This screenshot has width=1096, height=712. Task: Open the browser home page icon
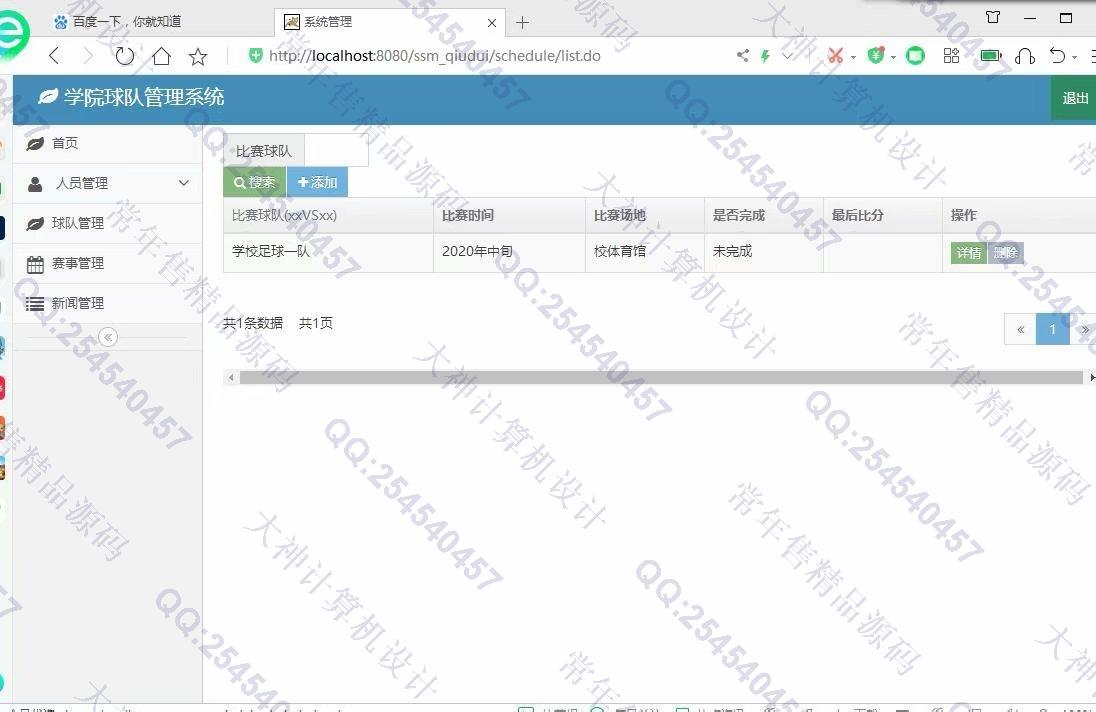click(161, 55)
